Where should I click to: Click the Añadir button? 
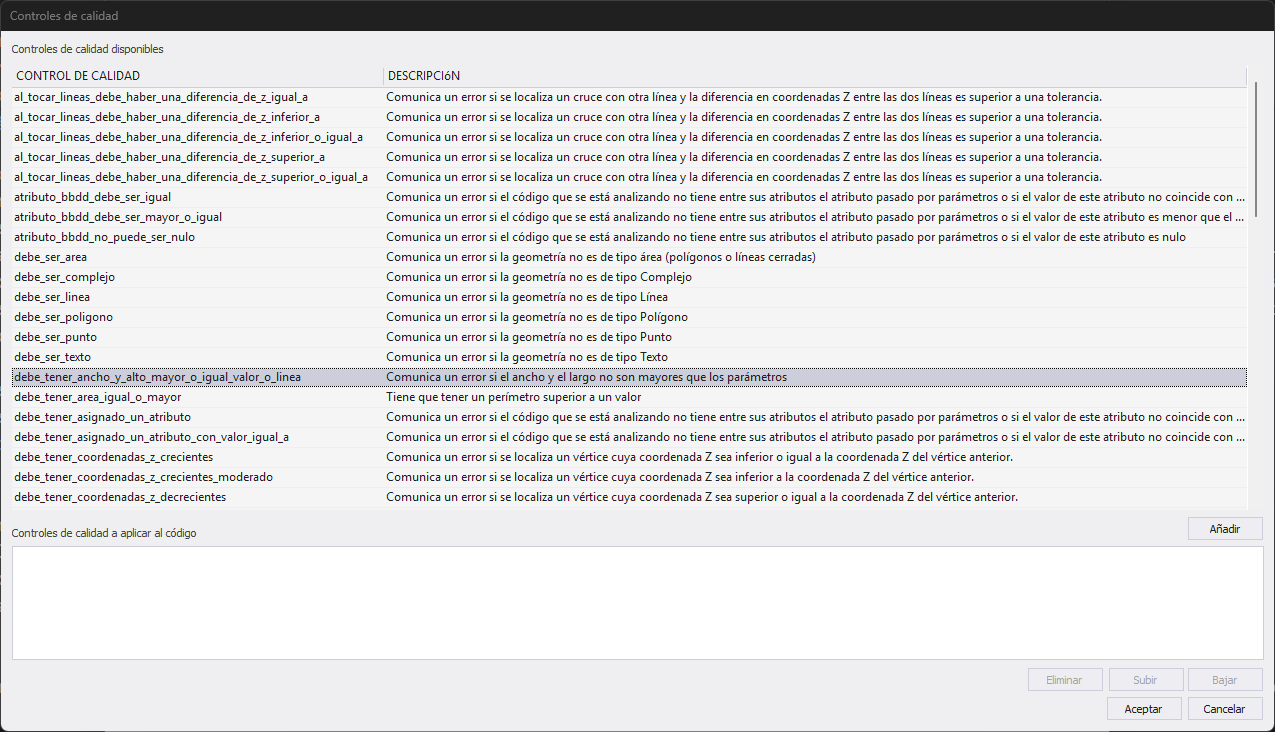1225,529
